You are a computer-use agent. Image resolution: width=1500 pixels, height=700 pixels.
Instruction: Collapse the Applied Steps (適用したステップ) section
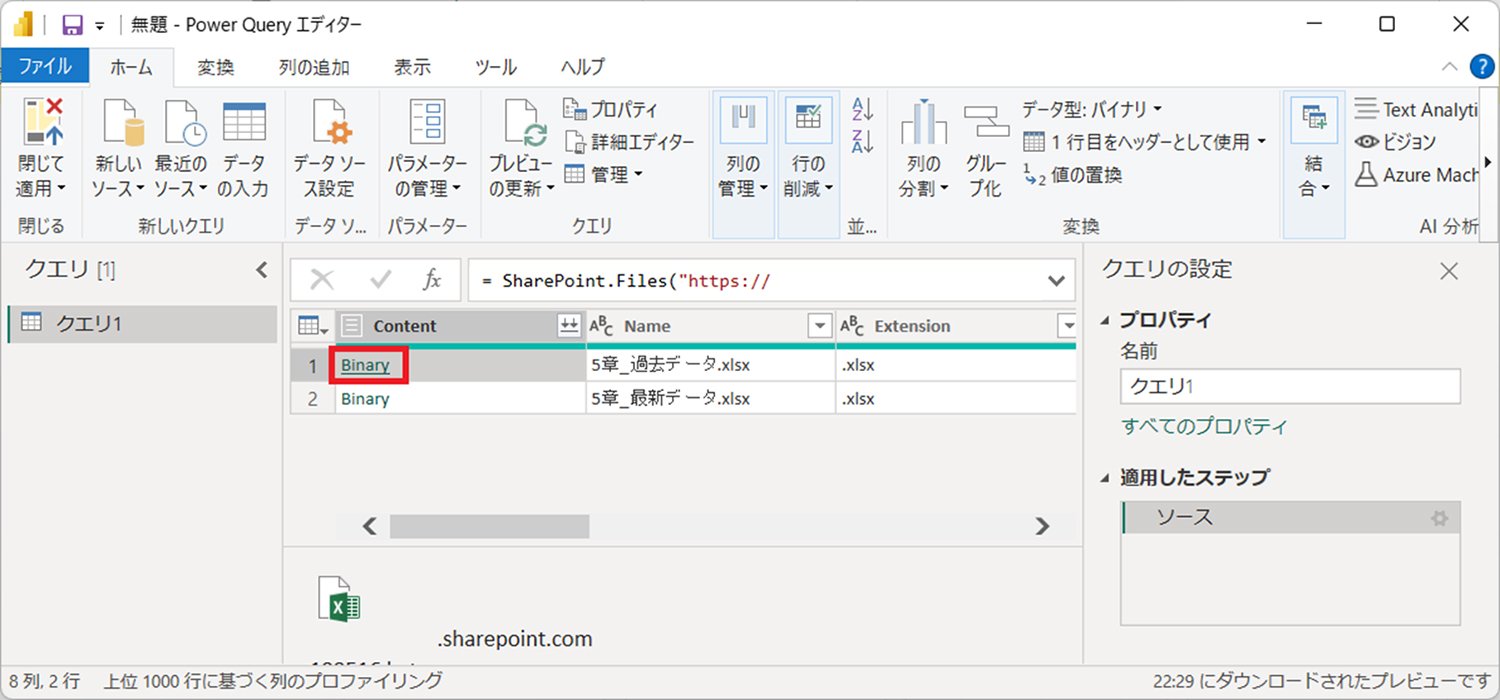(1104, 478)
